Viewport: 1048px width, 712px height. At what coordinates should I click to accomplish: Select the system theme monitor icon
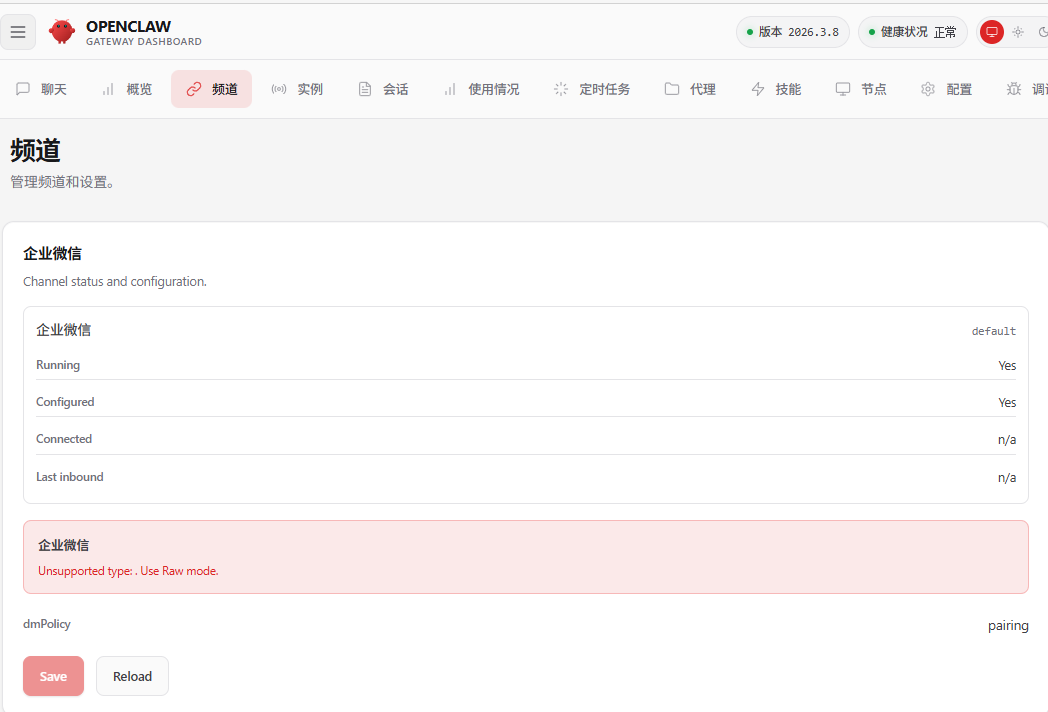992,31
